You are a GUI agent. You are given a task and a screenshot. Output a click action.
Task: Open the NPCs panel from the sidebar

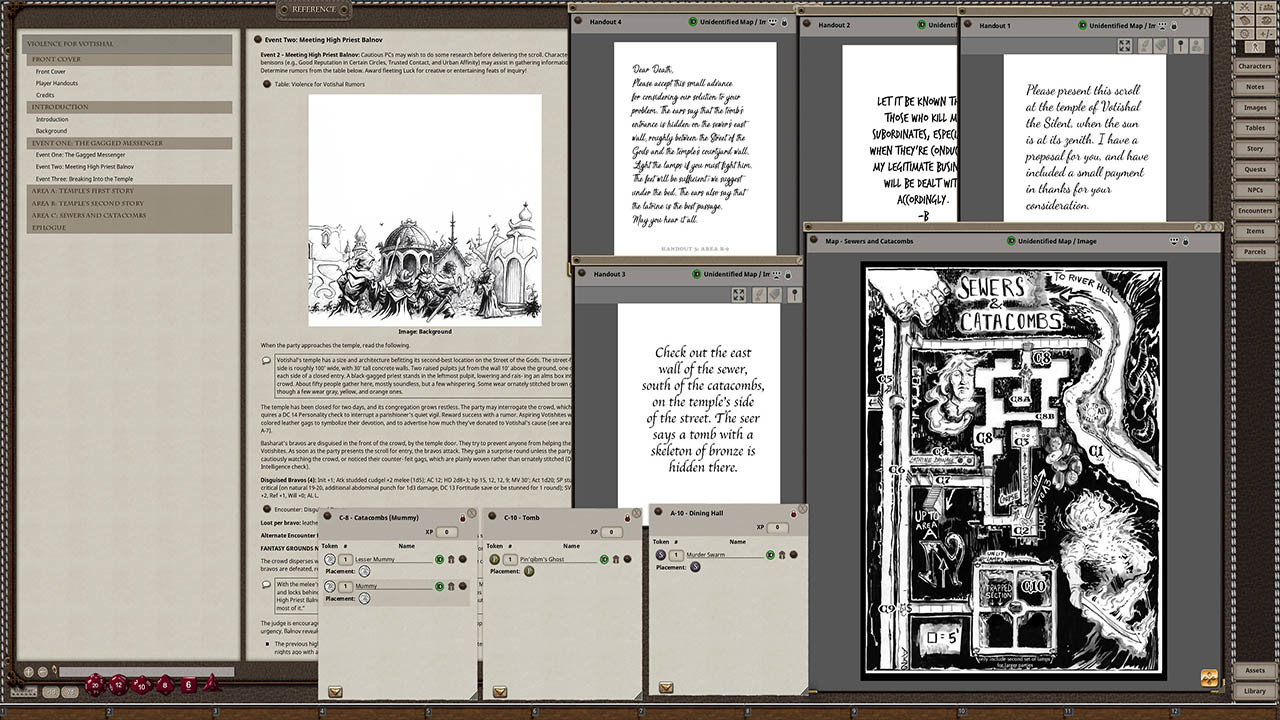(1258, 189)
